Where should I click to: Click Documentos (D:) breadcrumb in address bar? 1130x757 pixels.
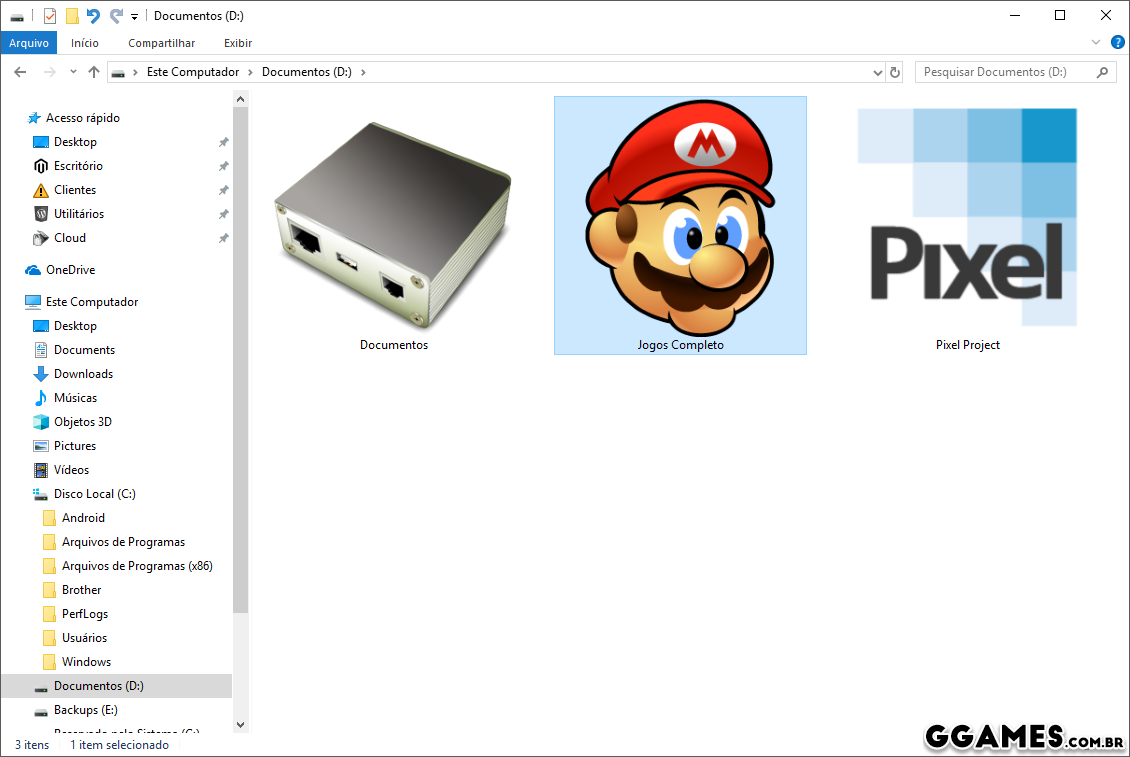pos(307,72)
